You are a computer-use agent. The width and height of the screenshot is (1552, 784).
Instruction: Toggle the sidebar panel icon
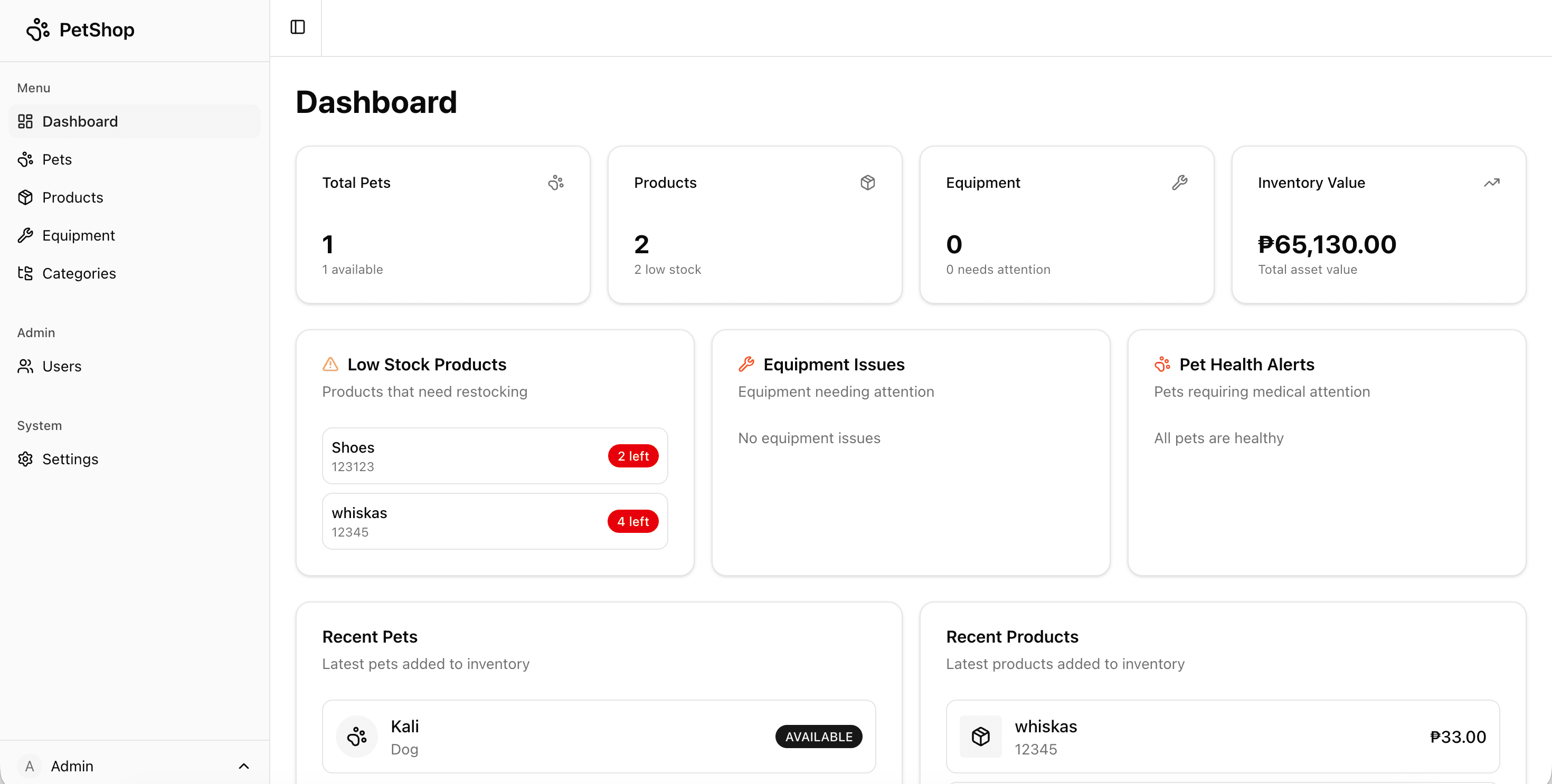298,27
